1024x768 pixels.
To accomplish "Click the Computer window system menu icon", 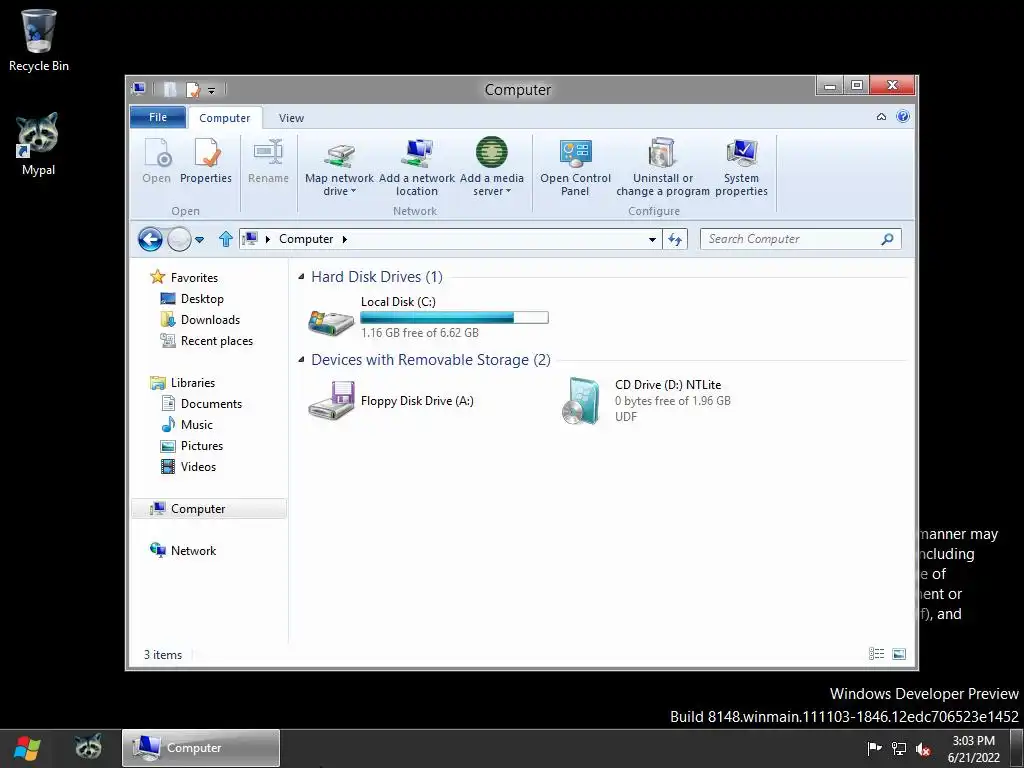I will tap(138, 89).
